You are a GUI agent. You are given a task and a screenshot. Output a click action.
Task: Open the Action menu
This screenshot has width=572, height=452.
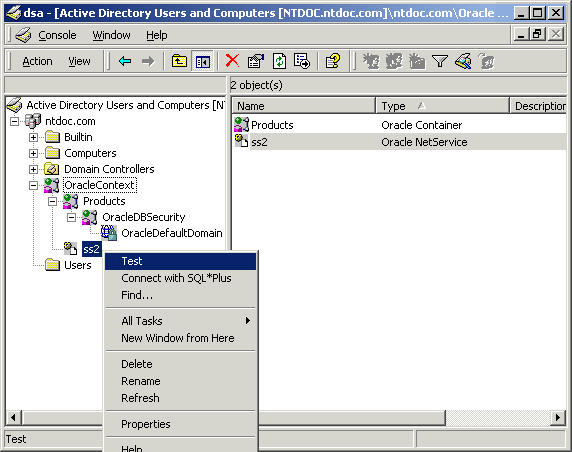(37, 61)
